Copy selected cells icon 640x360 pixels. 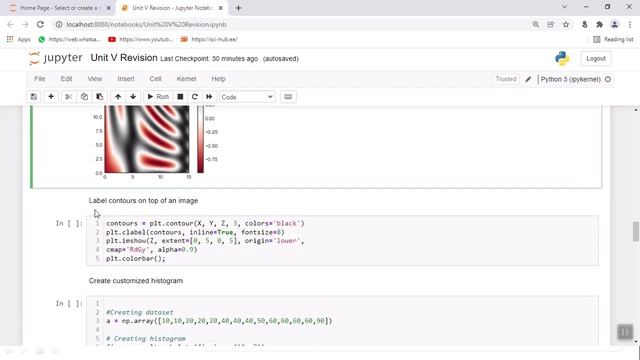click(x=84, y=97)
